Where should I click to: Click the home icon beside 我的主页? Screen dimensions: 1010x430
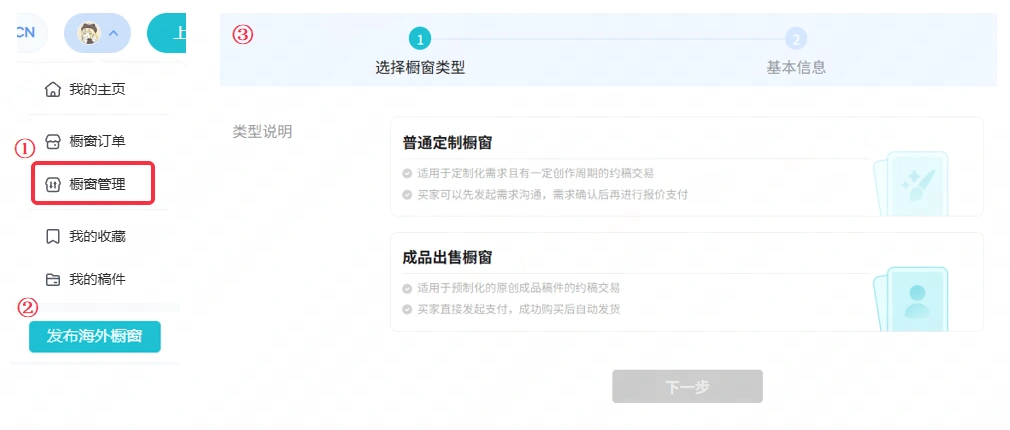53,89
